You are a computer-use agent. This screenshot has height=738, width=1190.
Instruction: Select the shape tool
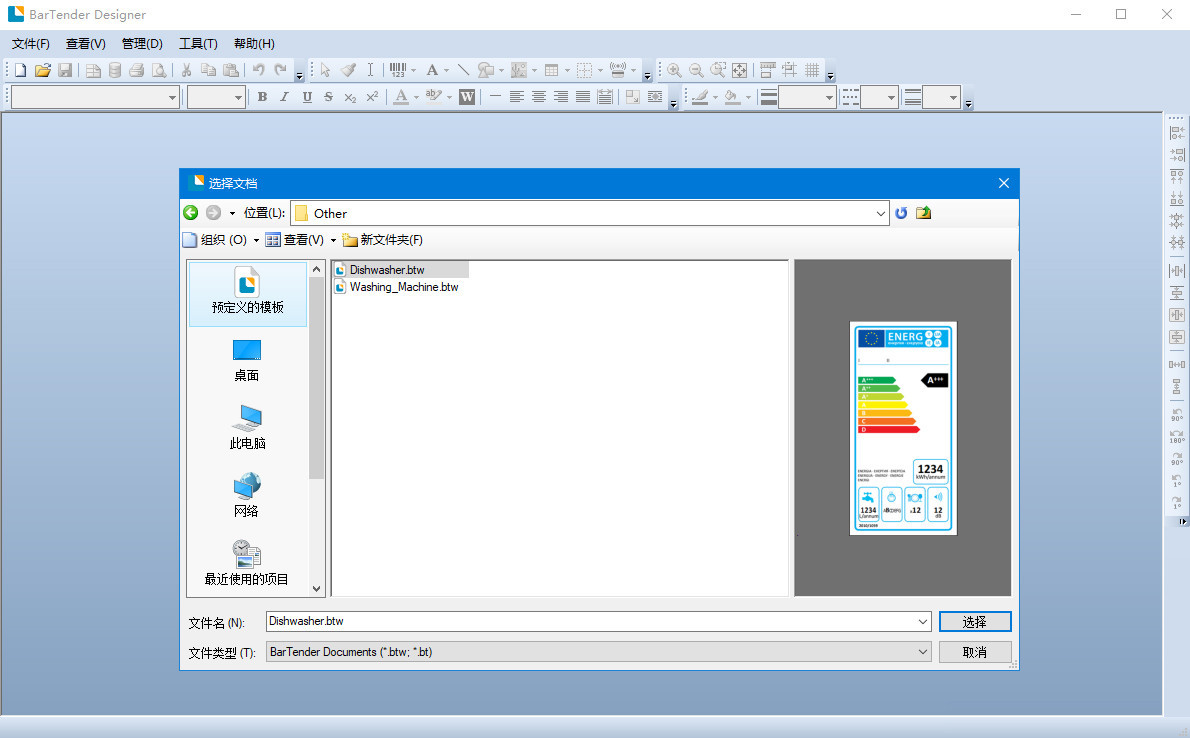[487, 70]
